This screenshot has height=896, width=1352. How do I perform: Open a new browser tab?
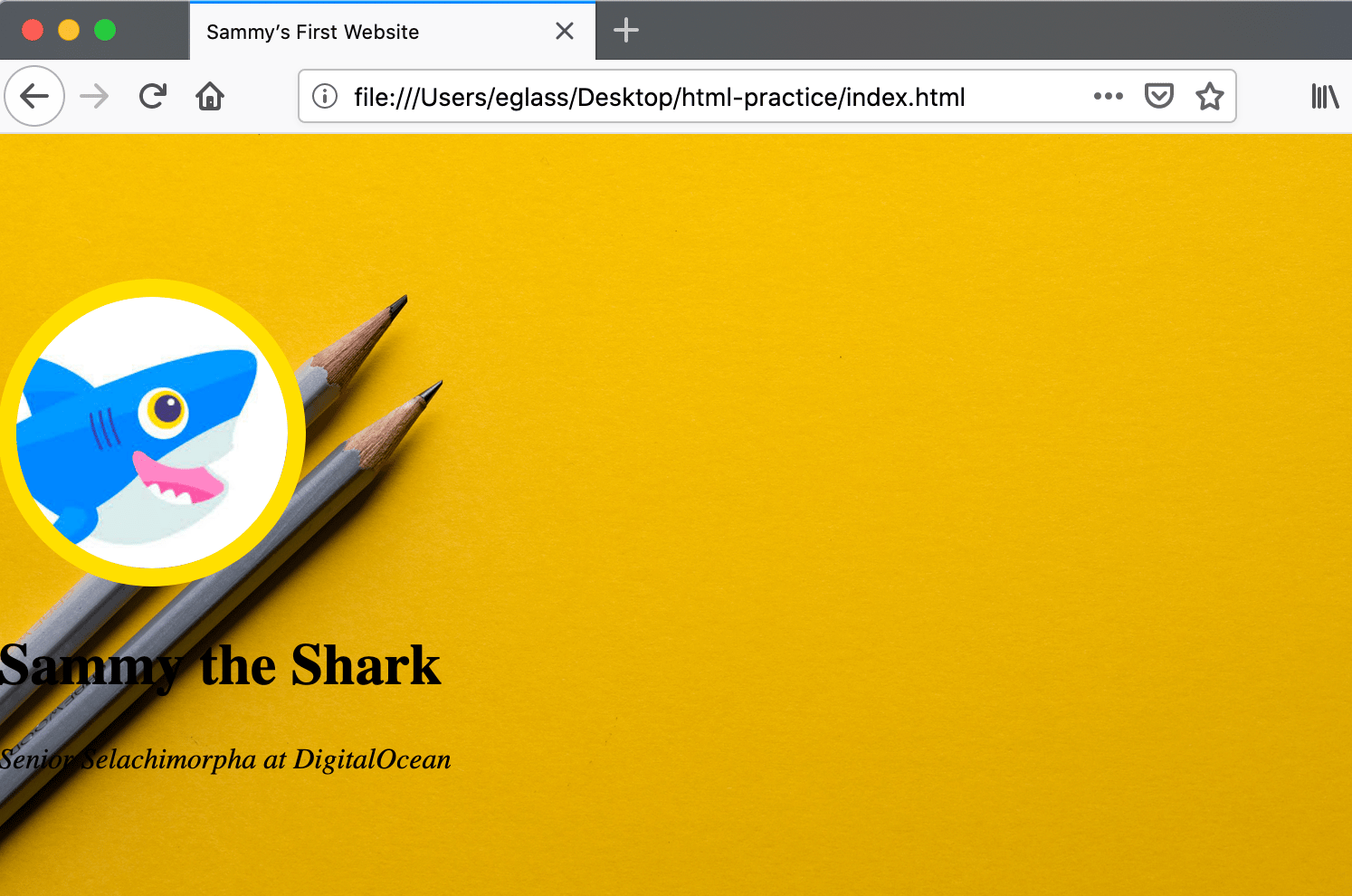pyautogui.click(x=626, y=31)
